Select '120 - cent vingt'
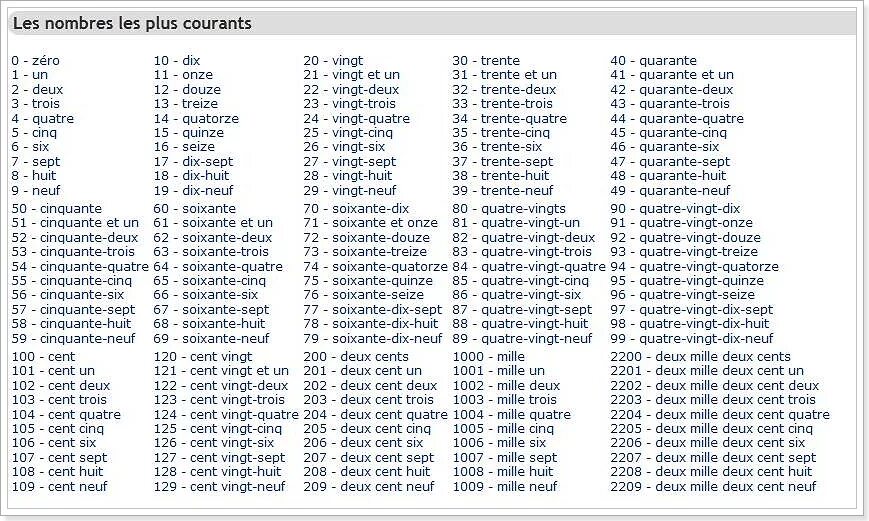The height and width of the screenshot is (521, 869). coord(203,356)
